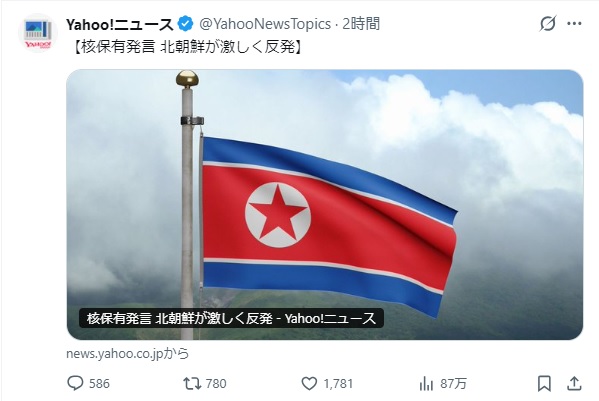Click the 586 replies count

coord(99,383)
